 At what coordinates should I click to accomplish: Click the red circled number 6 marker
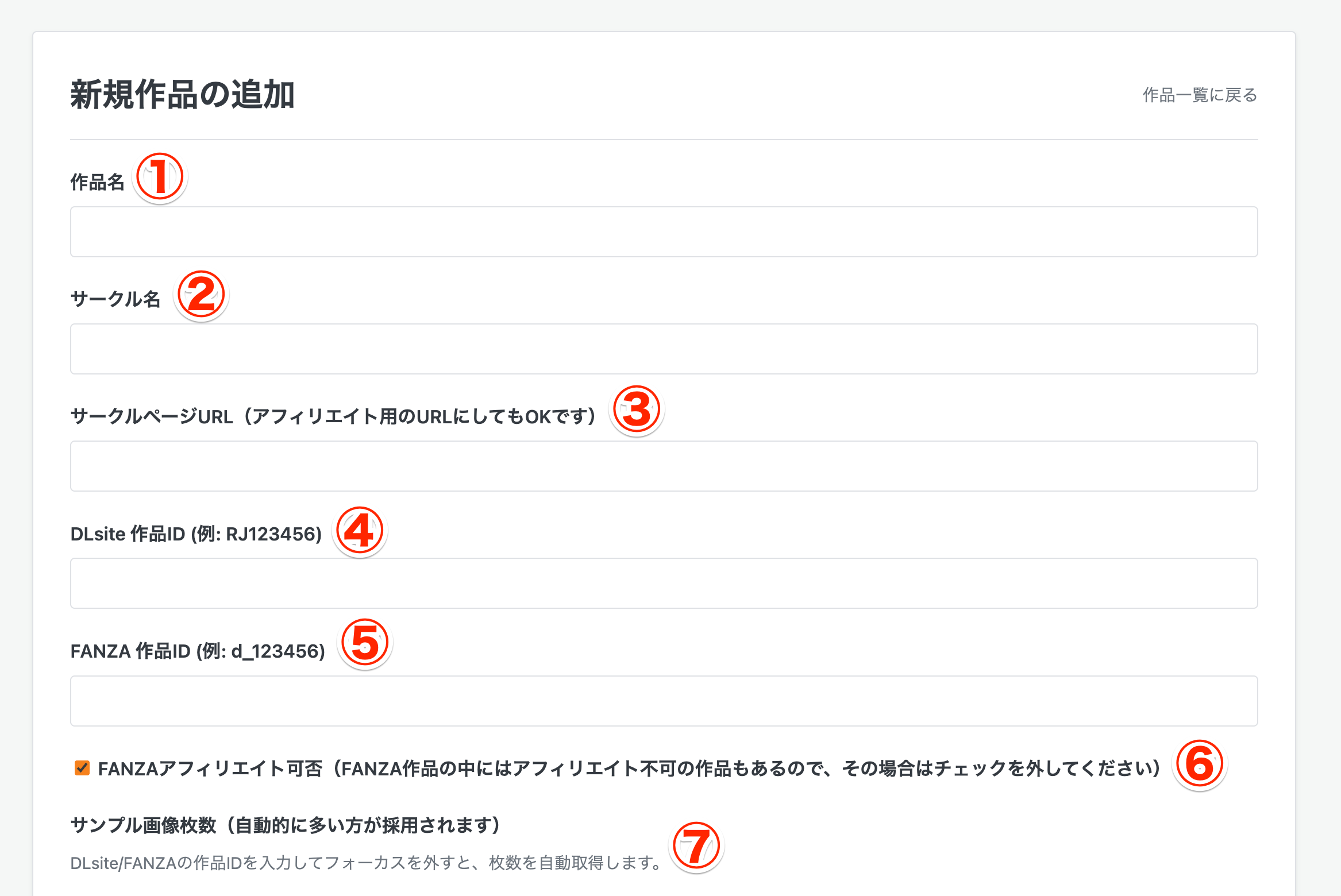tap(1199, 764)
